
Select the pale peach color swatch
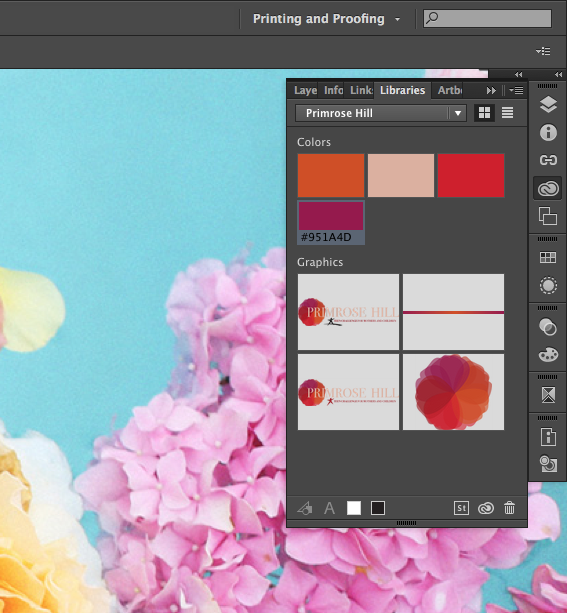click(x=401, y=176)
